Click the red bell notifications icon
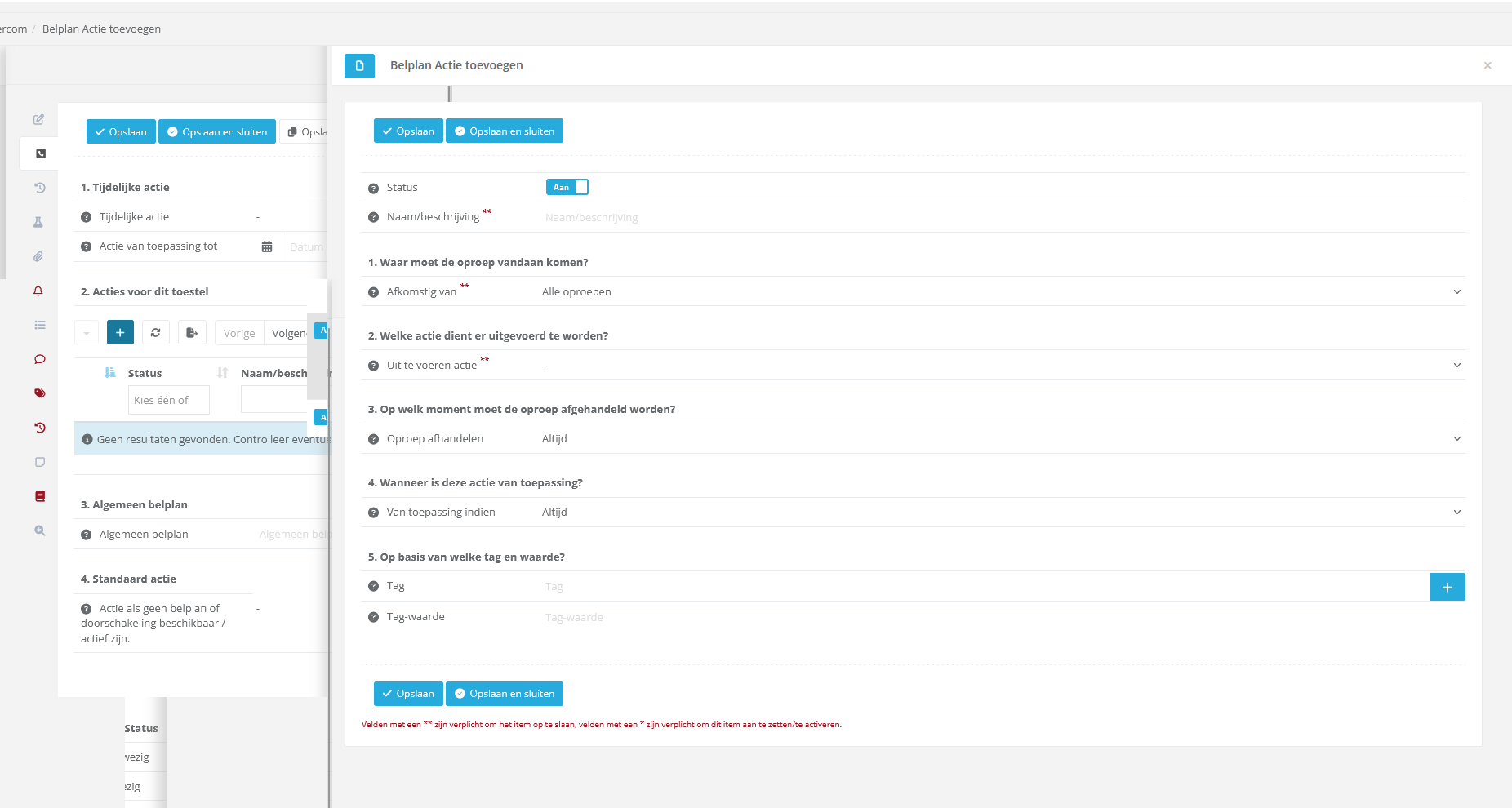1512x808 pixels. 38,291
